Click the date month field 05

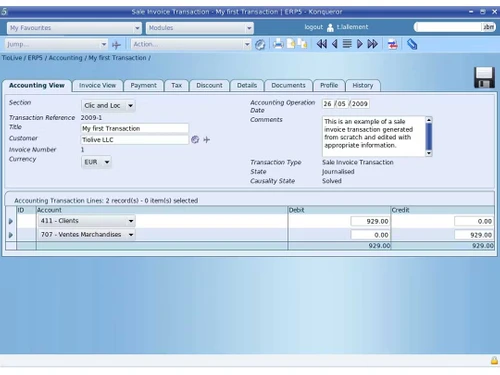[x=342, y=104]
